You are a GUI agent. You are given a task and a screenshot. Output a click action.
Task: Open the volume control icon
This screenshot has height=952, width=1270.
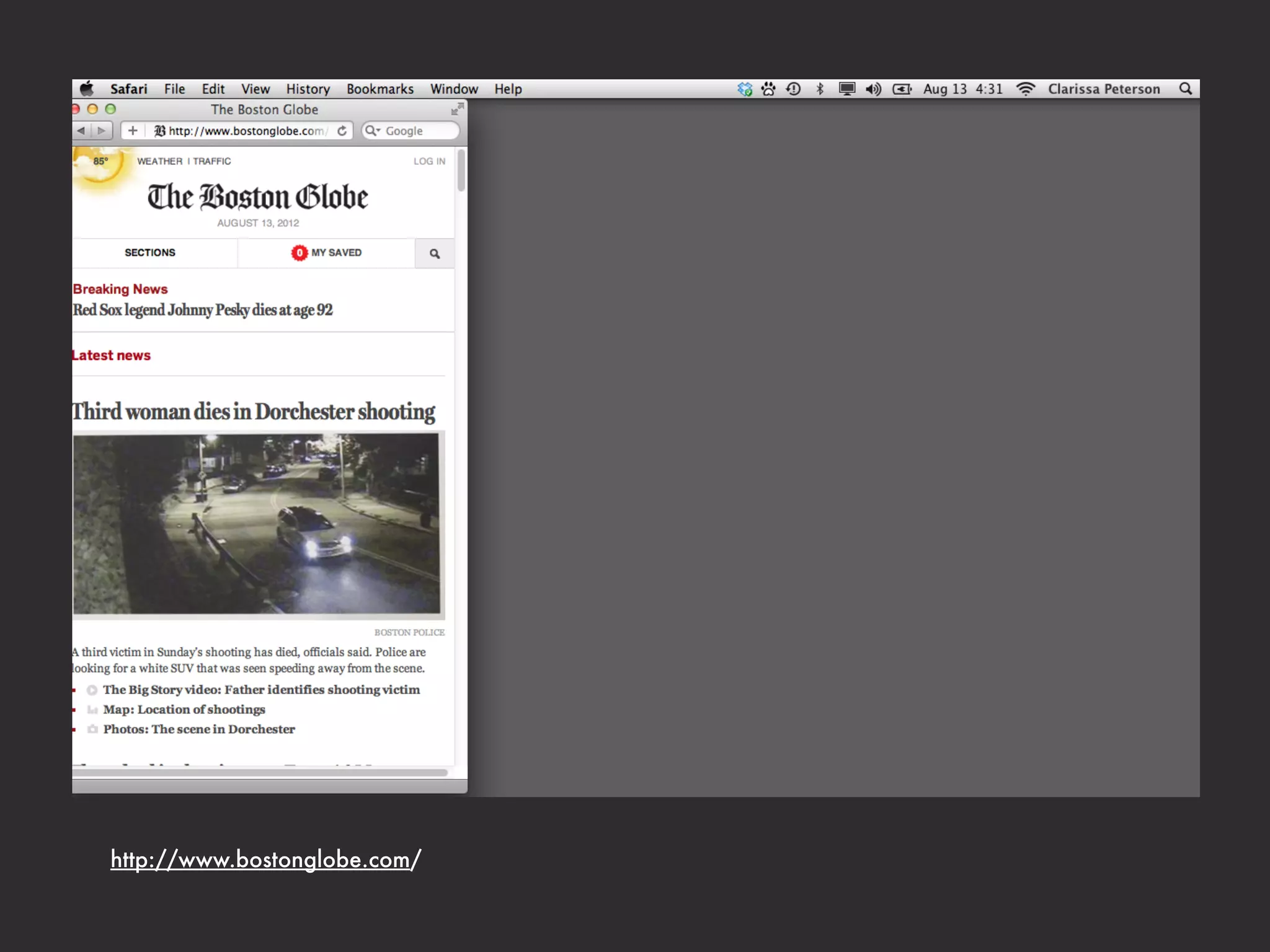(873, 89)
